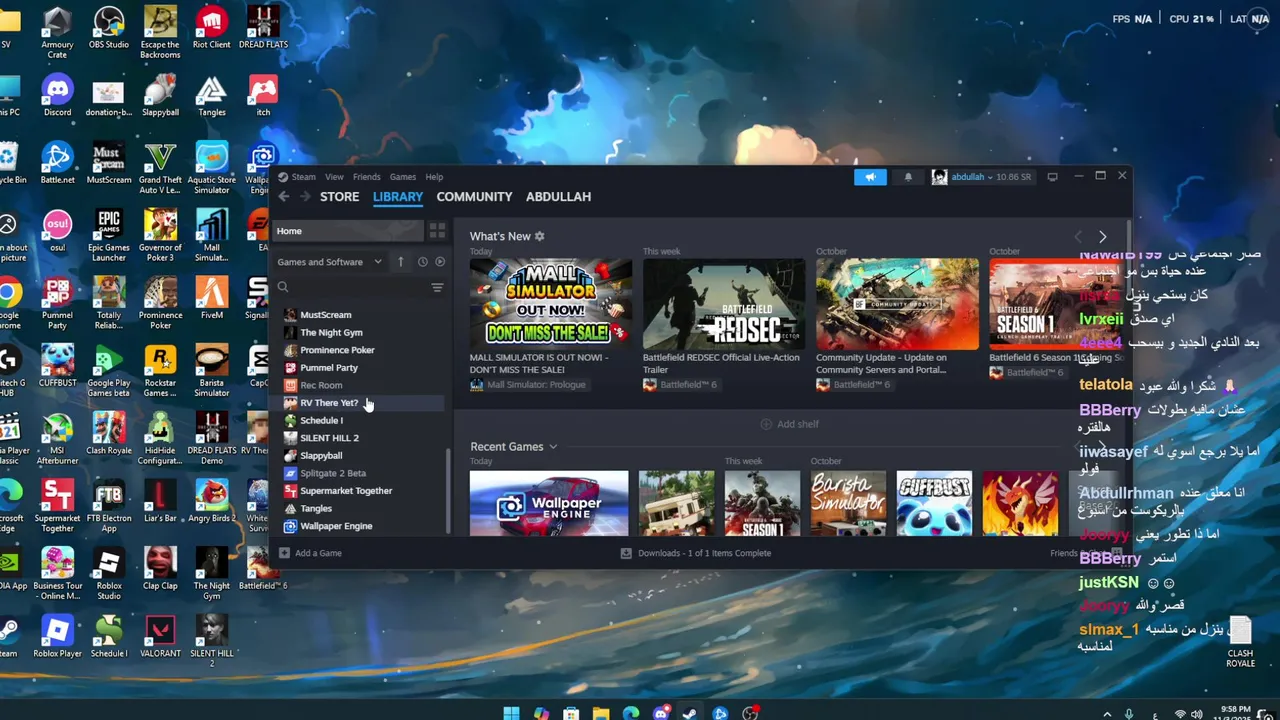Select MSI Afterburner desktop icon
The width and height of the screenshot is (1280, 720).
pos(57,439)
